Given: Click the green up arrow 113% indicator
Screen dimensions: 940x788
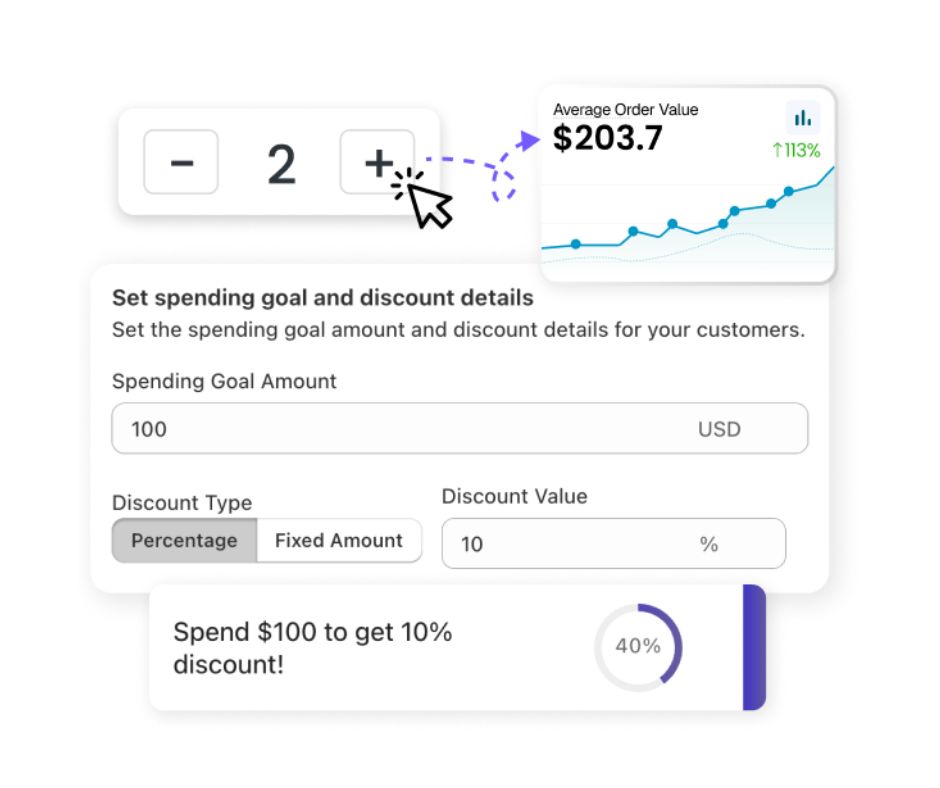Looking at the screenshot, I should tap(796, 150).
